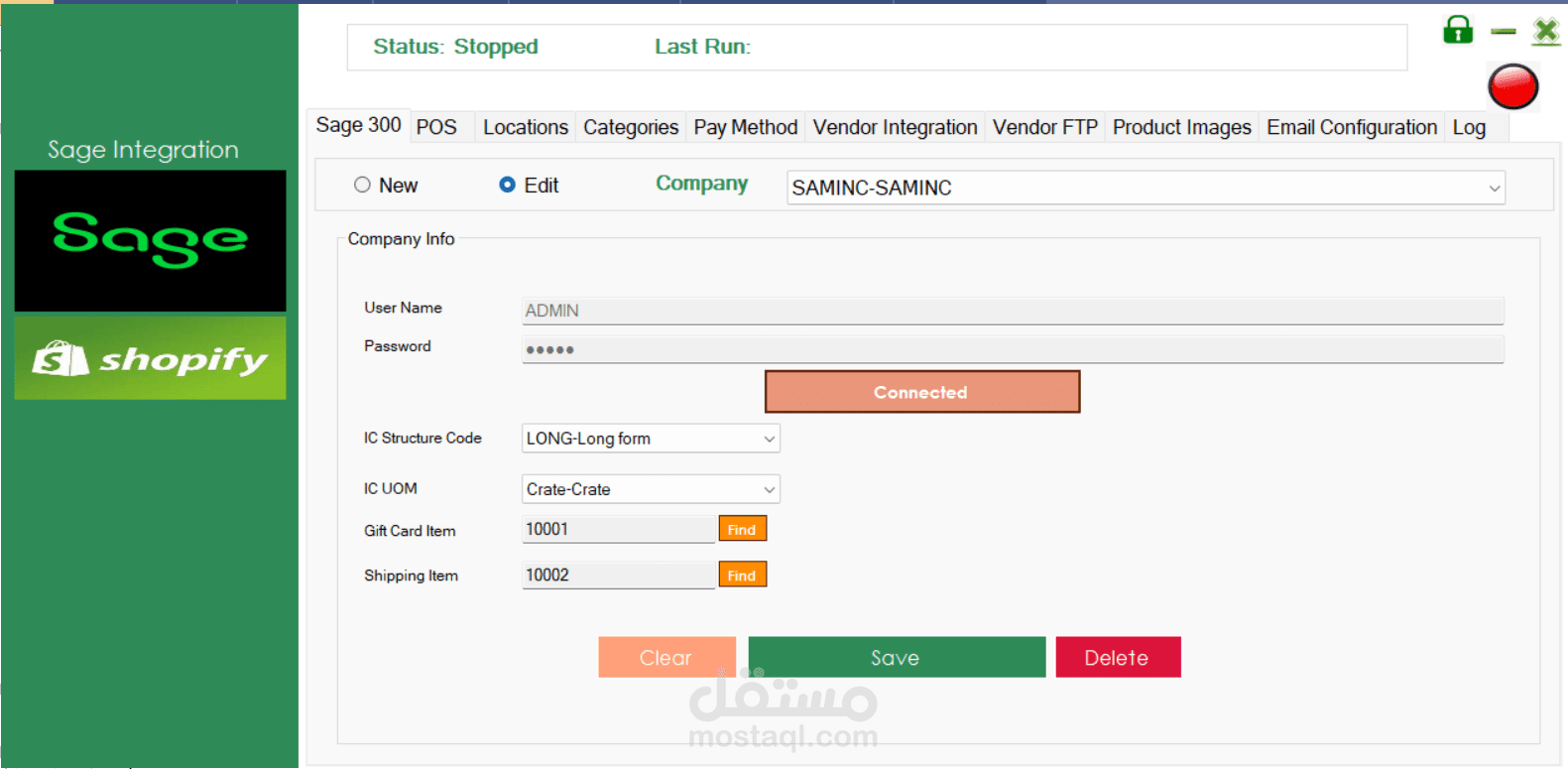The image size is (1568, 769).
Task: Open the Locations tab
Action: tap(526, 127)
